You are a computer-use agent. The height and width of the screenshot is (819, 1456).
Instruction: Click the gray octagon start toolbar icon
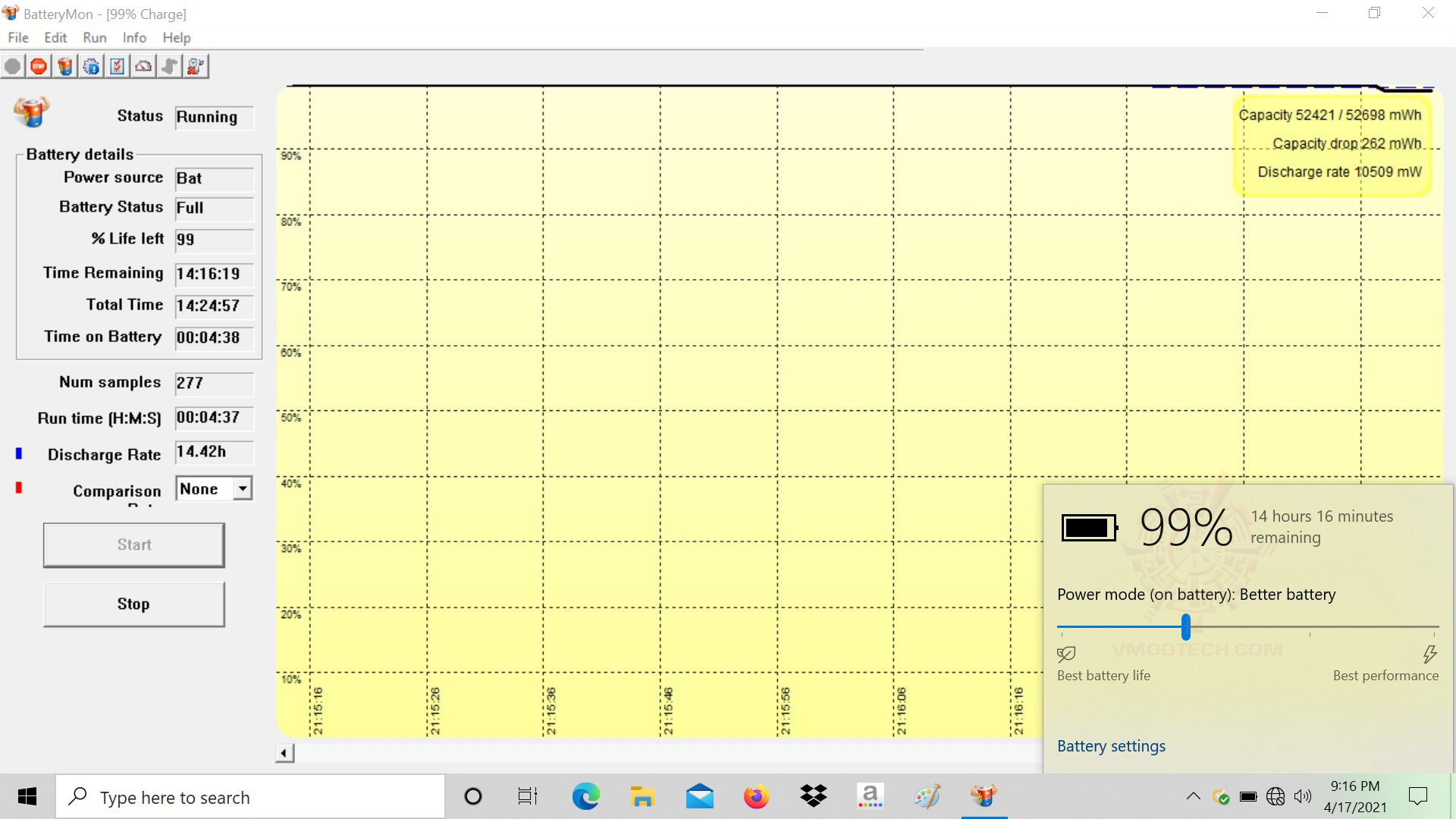(x=13, y=67)
